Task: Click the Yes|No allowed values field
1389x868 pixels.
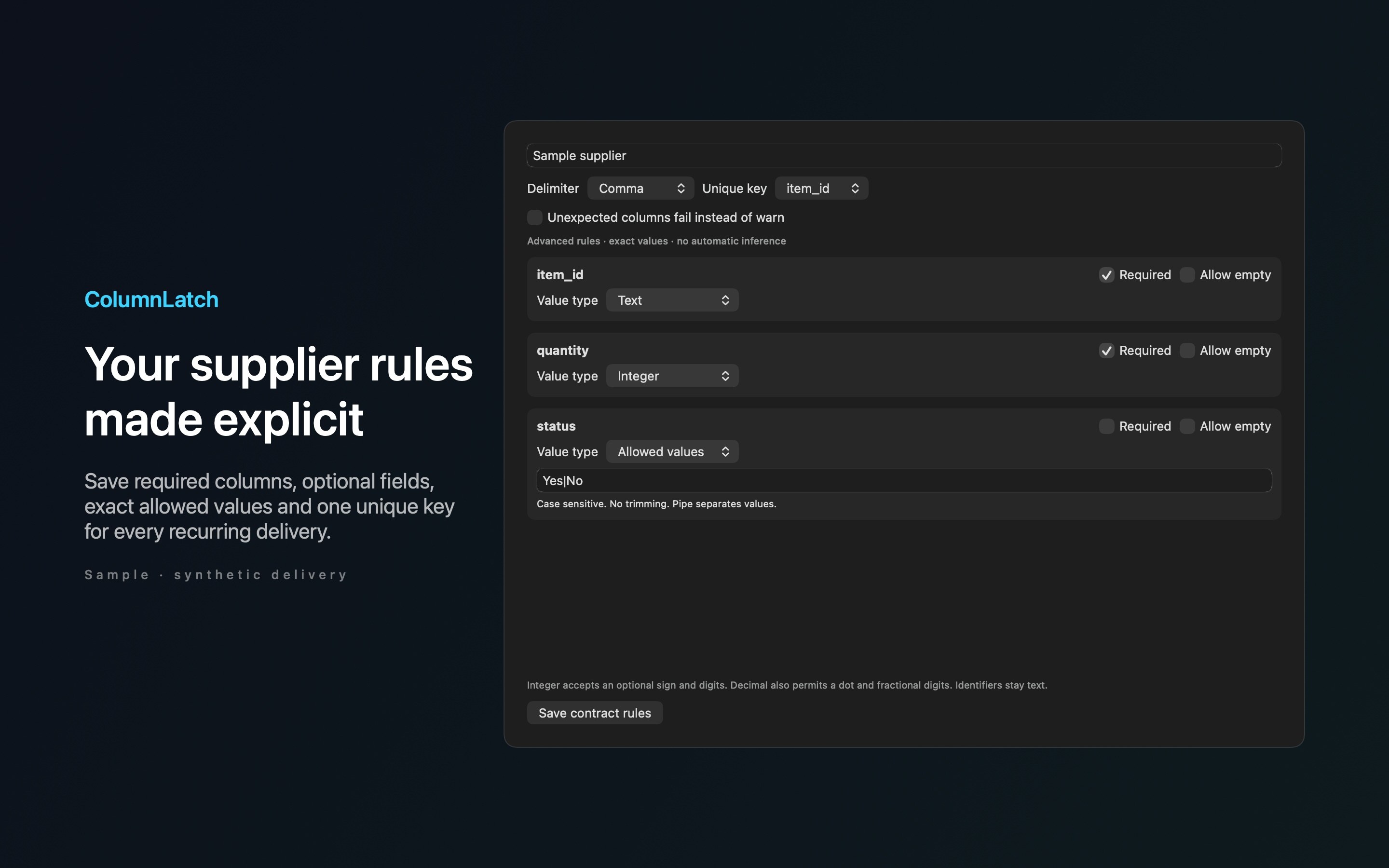Action: pyautogui.click(x=904, y=480)
